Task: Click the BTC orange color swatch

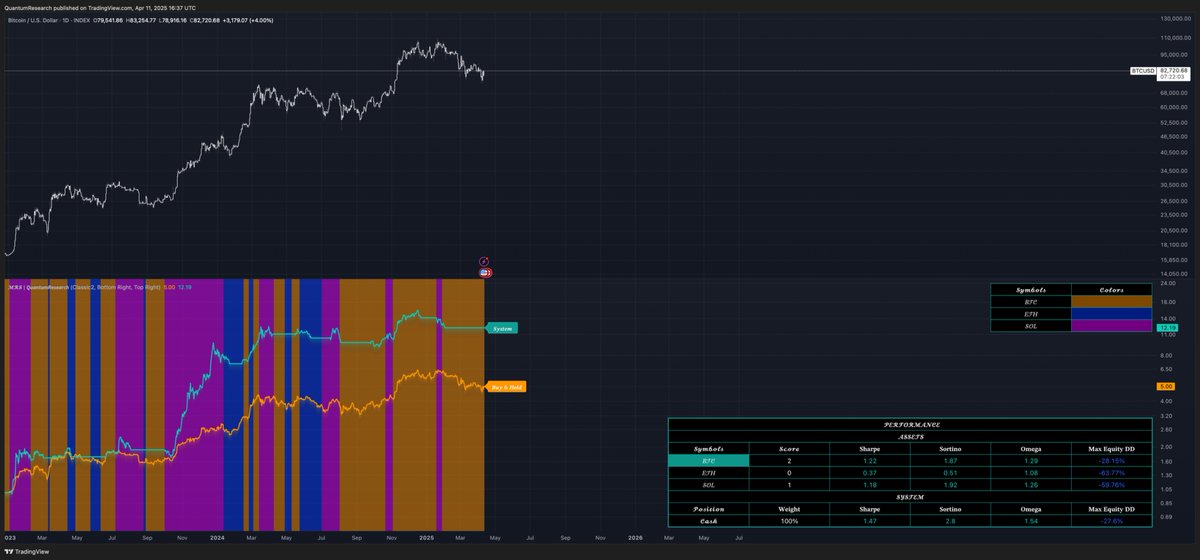Action: pyautogui.click(x=1113, y=299)
